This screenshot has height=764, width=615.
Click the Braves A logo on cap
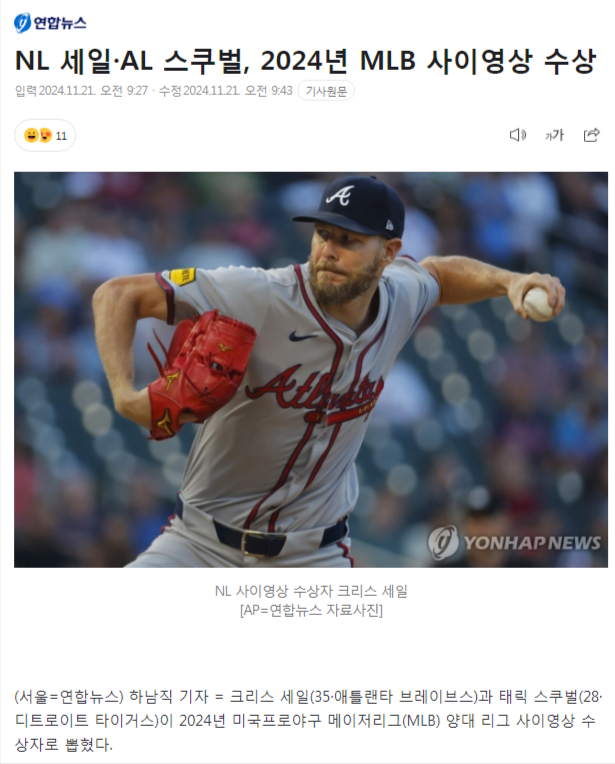tap(340, 196)
